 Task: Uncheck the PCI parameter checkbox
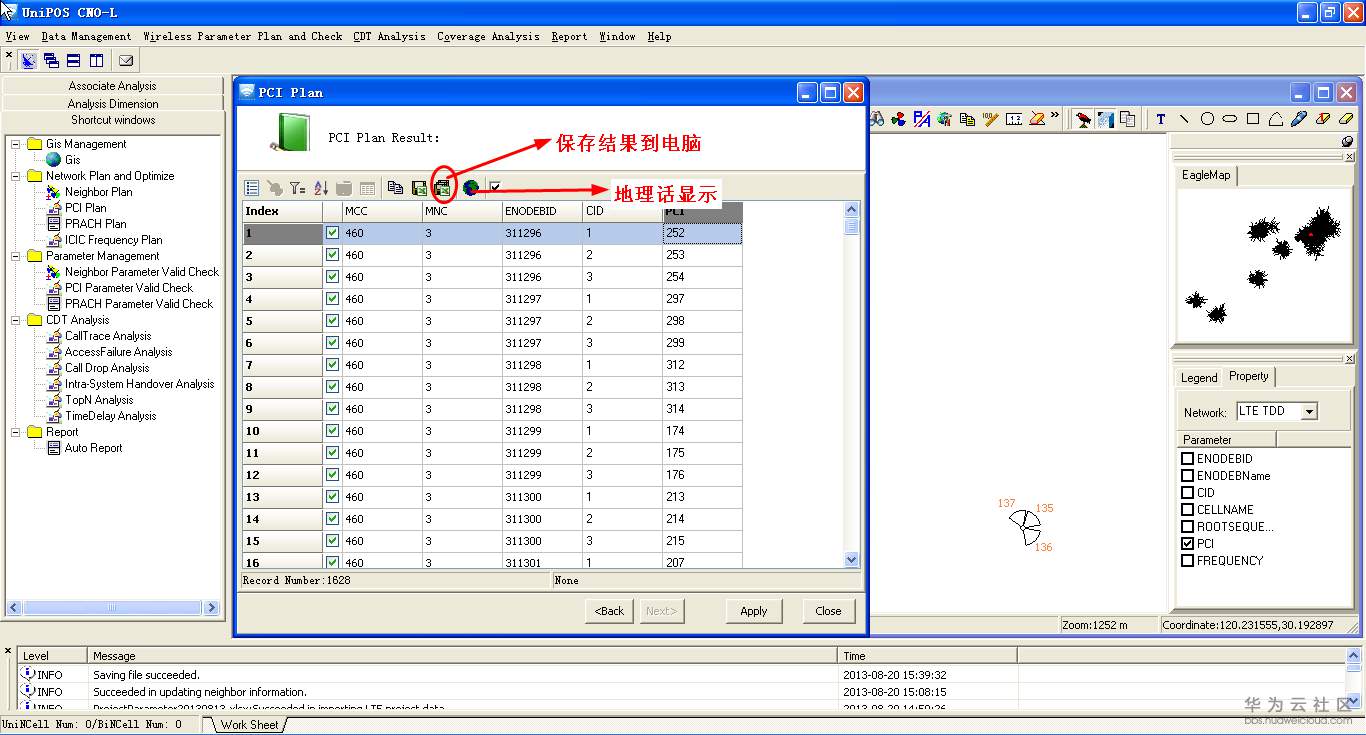click(1188, 544)
